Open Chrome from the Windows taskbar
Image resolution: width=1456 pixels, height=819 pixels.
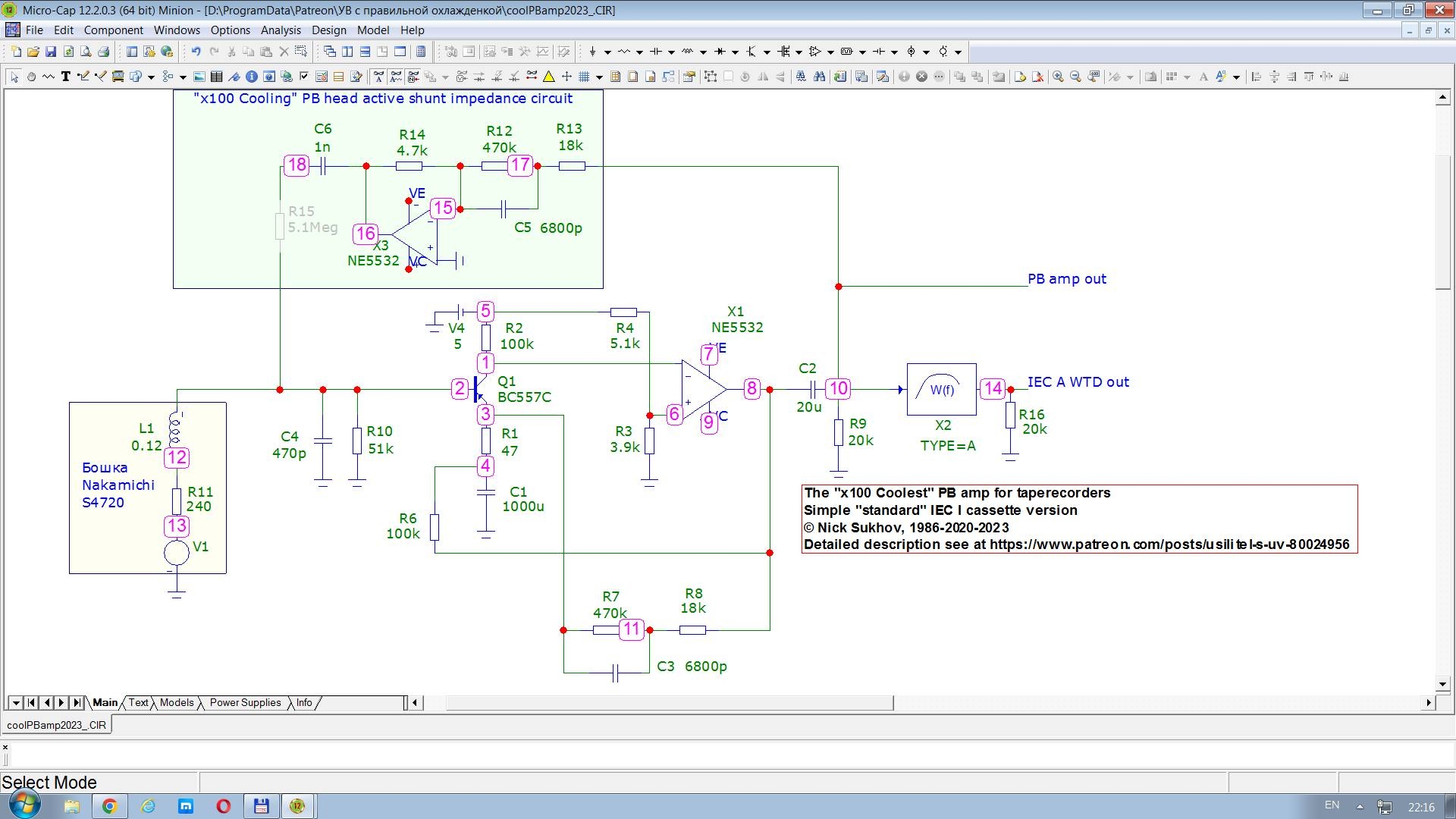pyautogui.click(x=110, y=806)
